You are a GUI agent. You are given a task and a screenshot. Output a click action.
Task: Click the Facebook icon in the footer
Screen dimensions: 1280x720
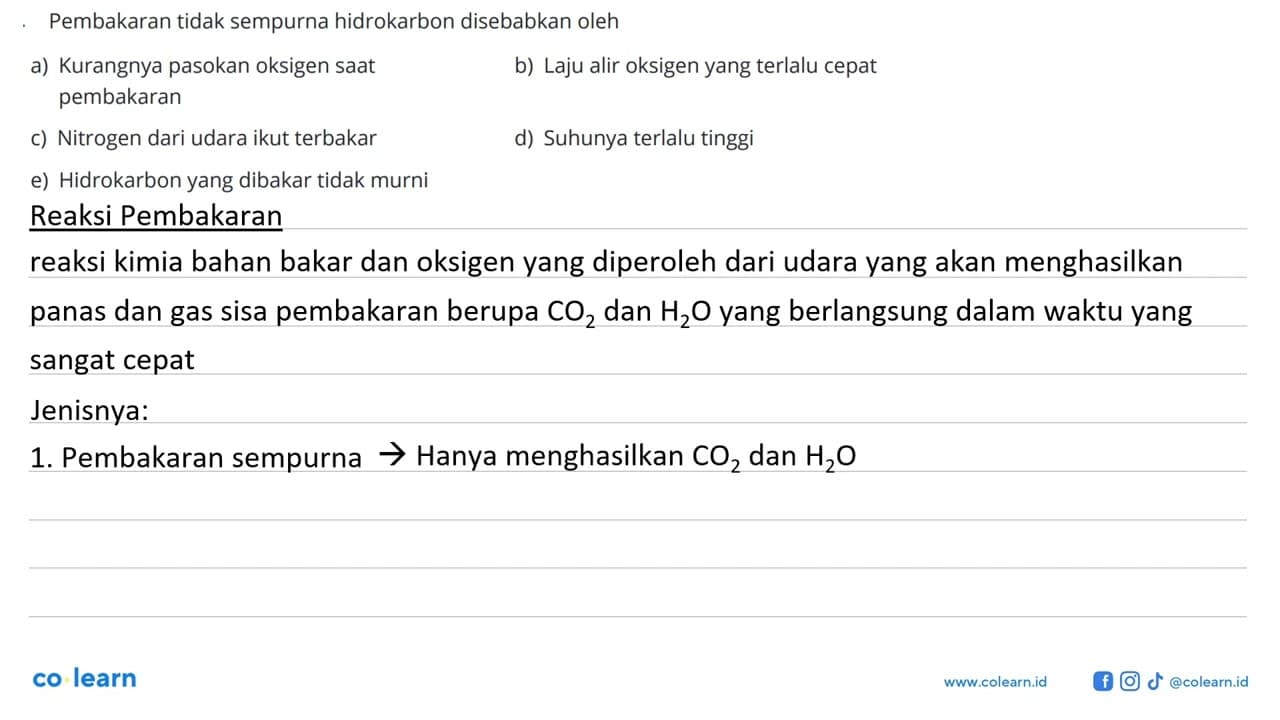[1104, 681]
